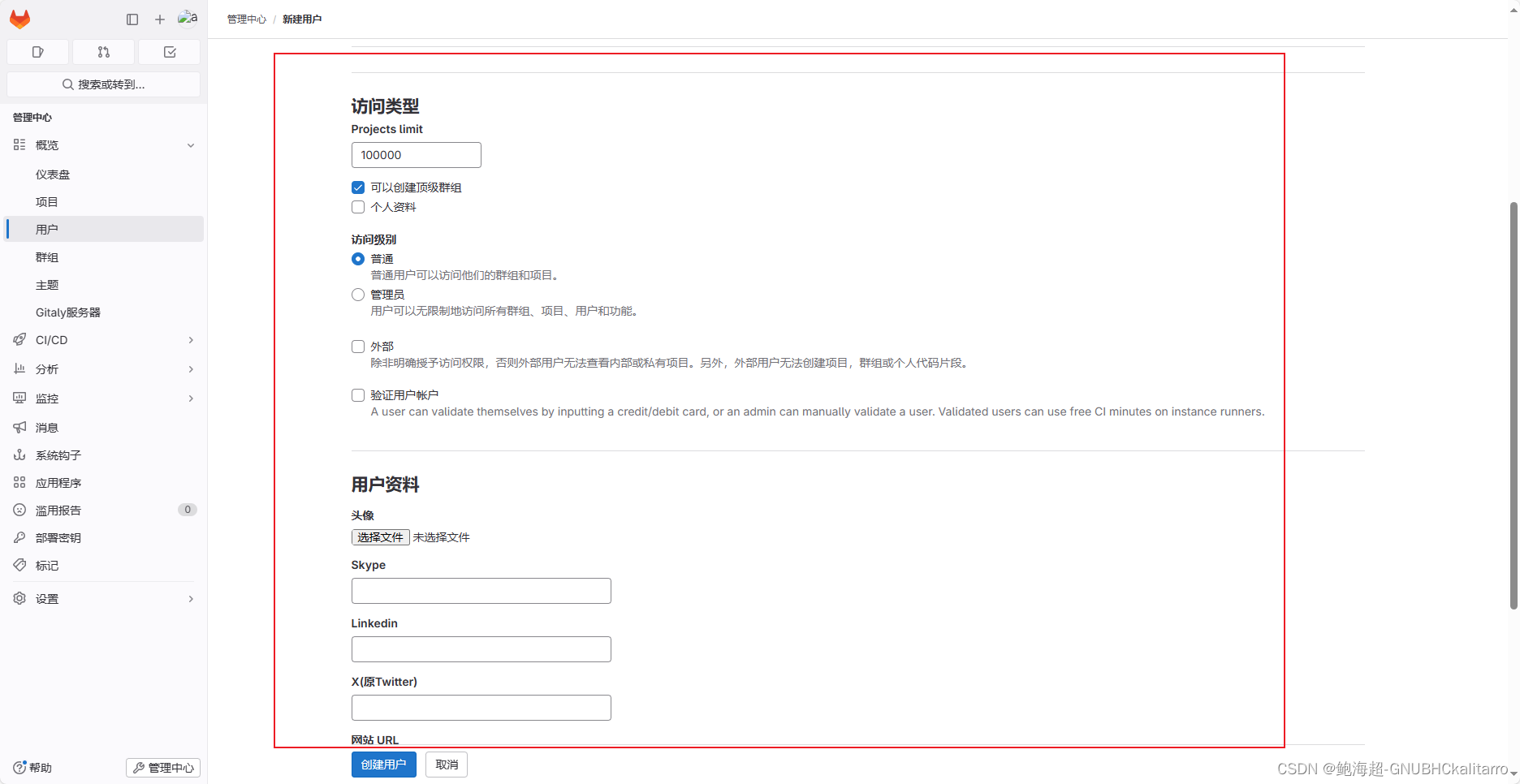The image size is (1520, 784).
Task: Check the 外部 user checkbox
Action: coord(358,347)
